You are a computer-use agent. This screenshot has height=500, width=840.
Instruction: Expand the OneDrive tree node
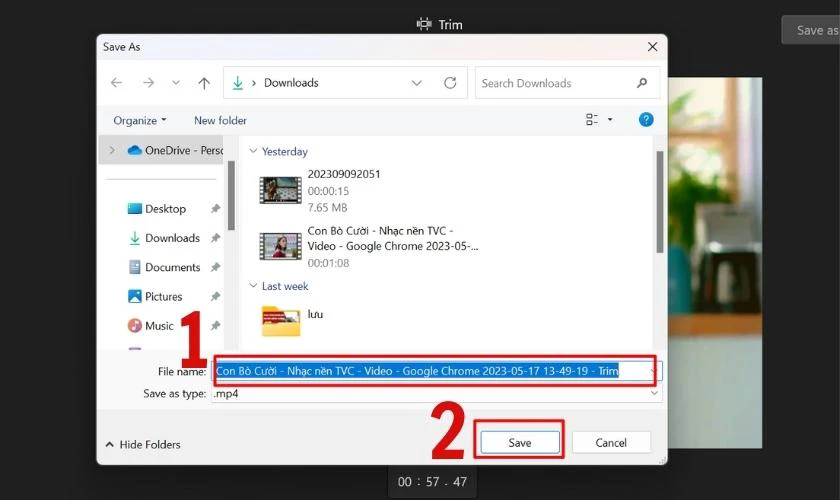click(x=112, y=150)
